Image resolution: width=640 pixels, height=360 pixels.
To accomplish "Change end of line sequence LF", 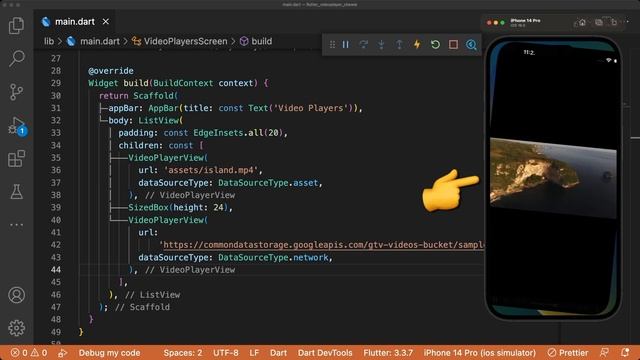I will point(254,353).
